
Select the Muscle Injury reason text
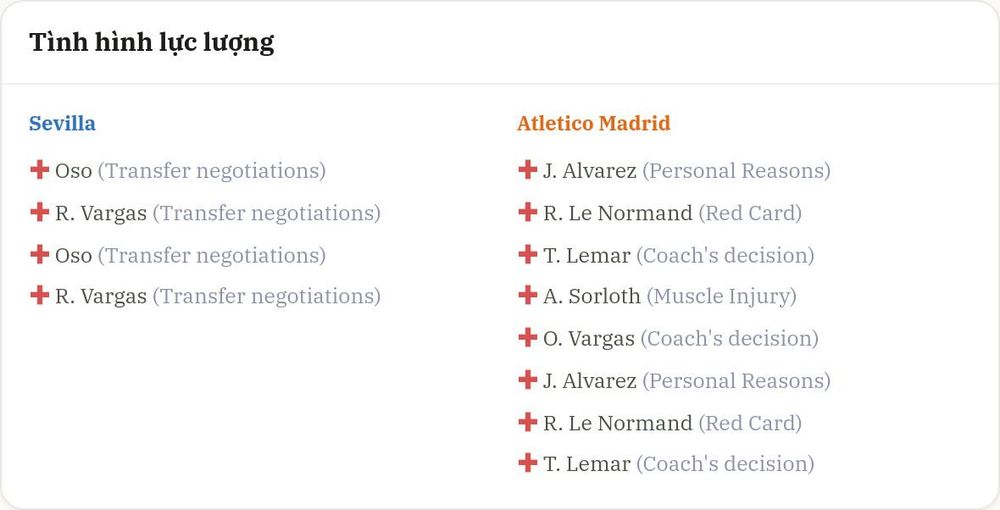point(721,296)
